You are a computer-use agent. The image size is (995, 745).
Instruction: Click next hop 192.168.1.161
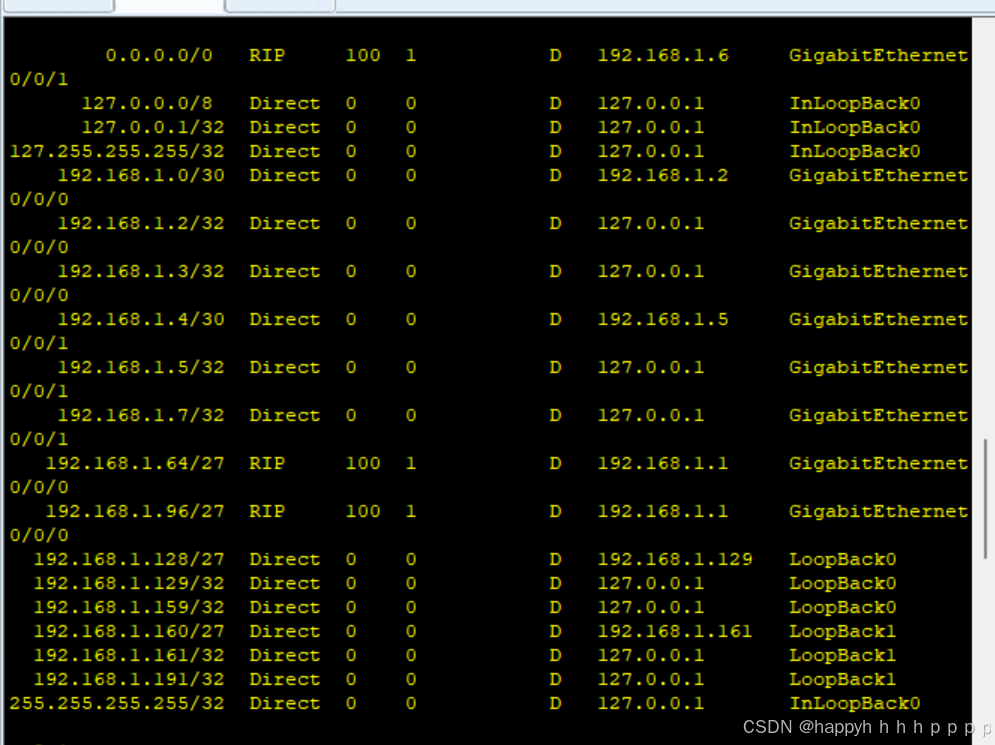[675, 631]
